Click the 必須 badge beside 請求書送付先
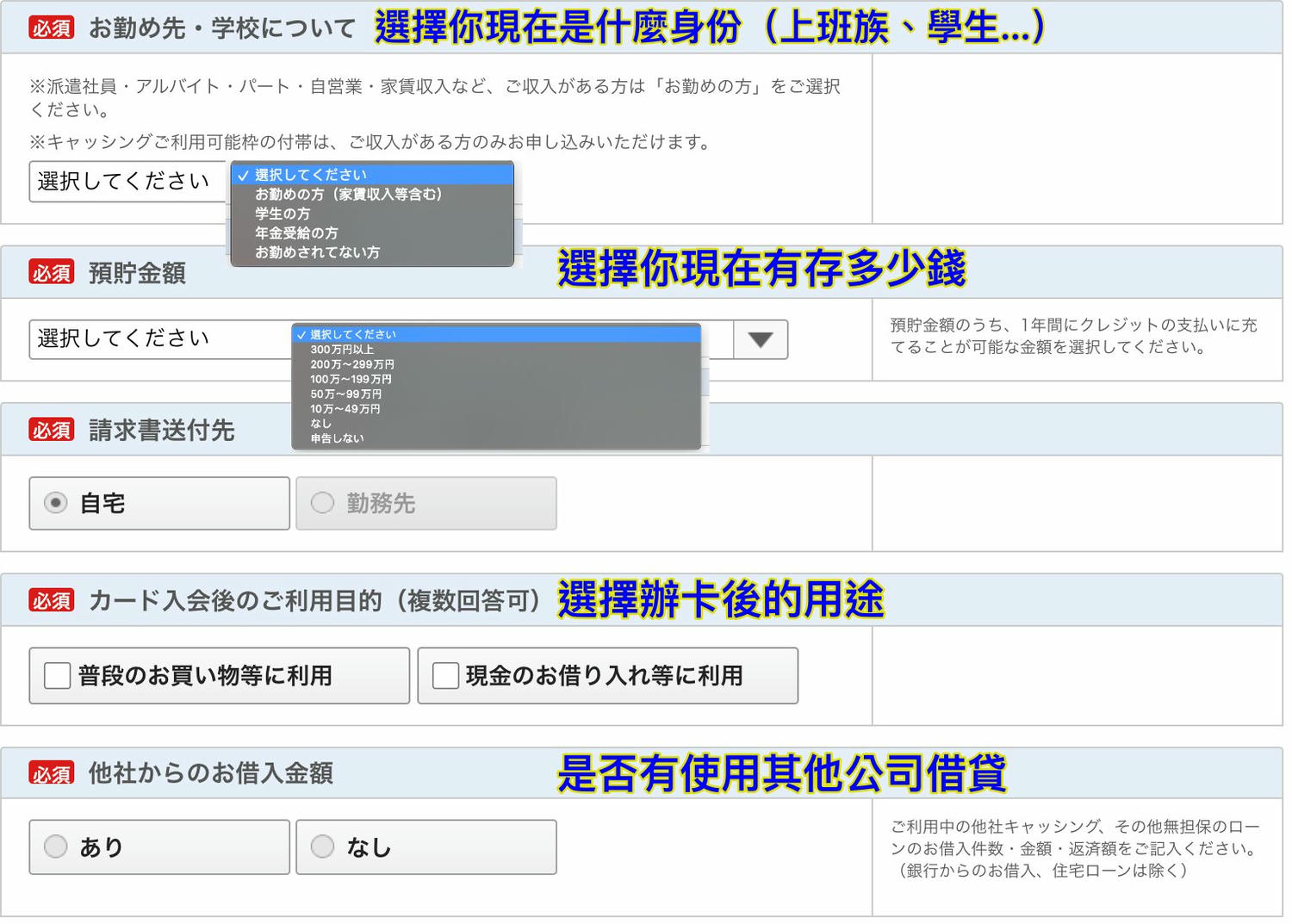This screenshot has height=924, width=1292. coord(52,430)
